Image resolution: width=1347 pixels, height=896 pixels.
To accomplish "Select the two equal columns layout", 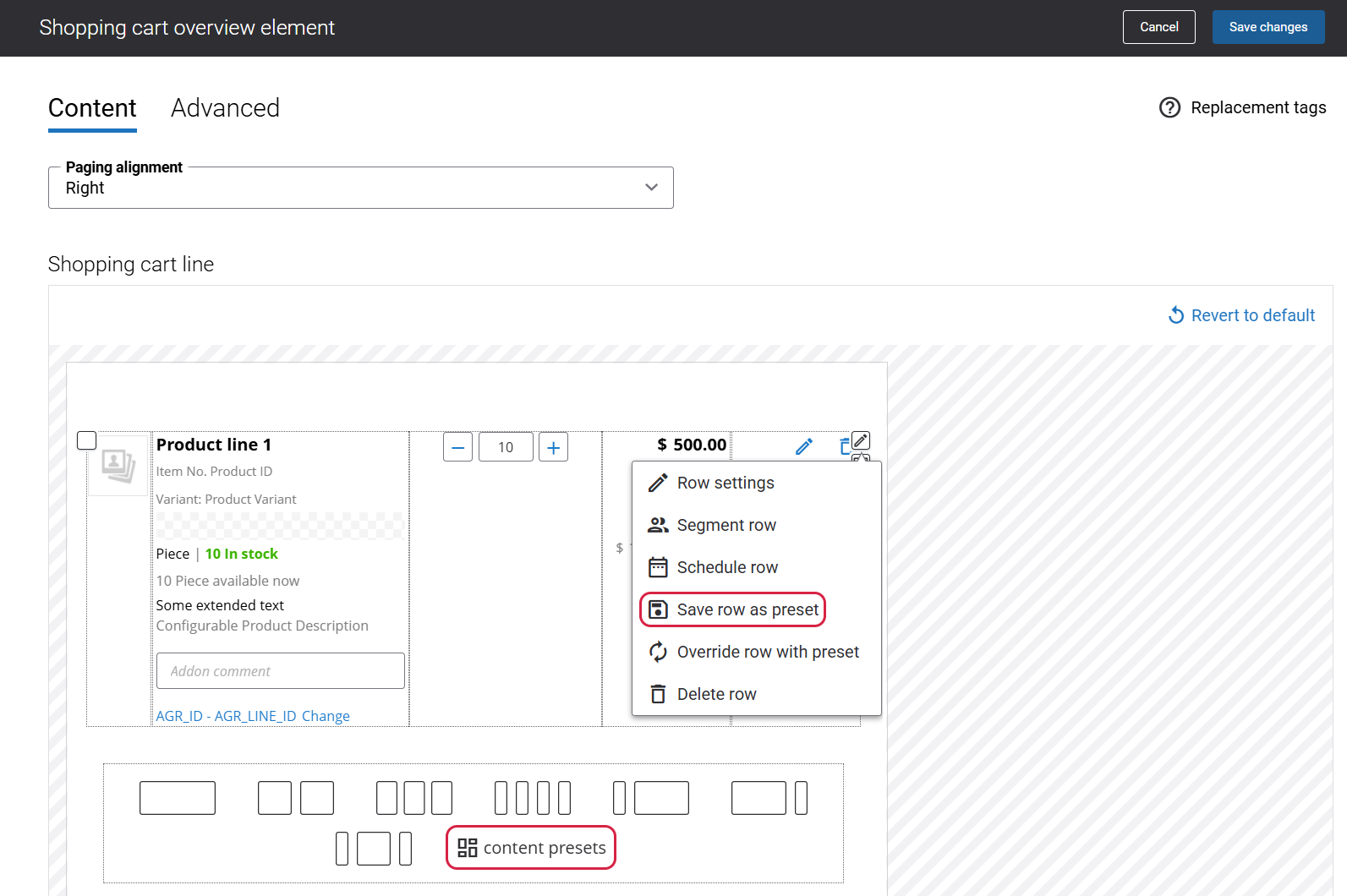I will [x=296, y=798].
